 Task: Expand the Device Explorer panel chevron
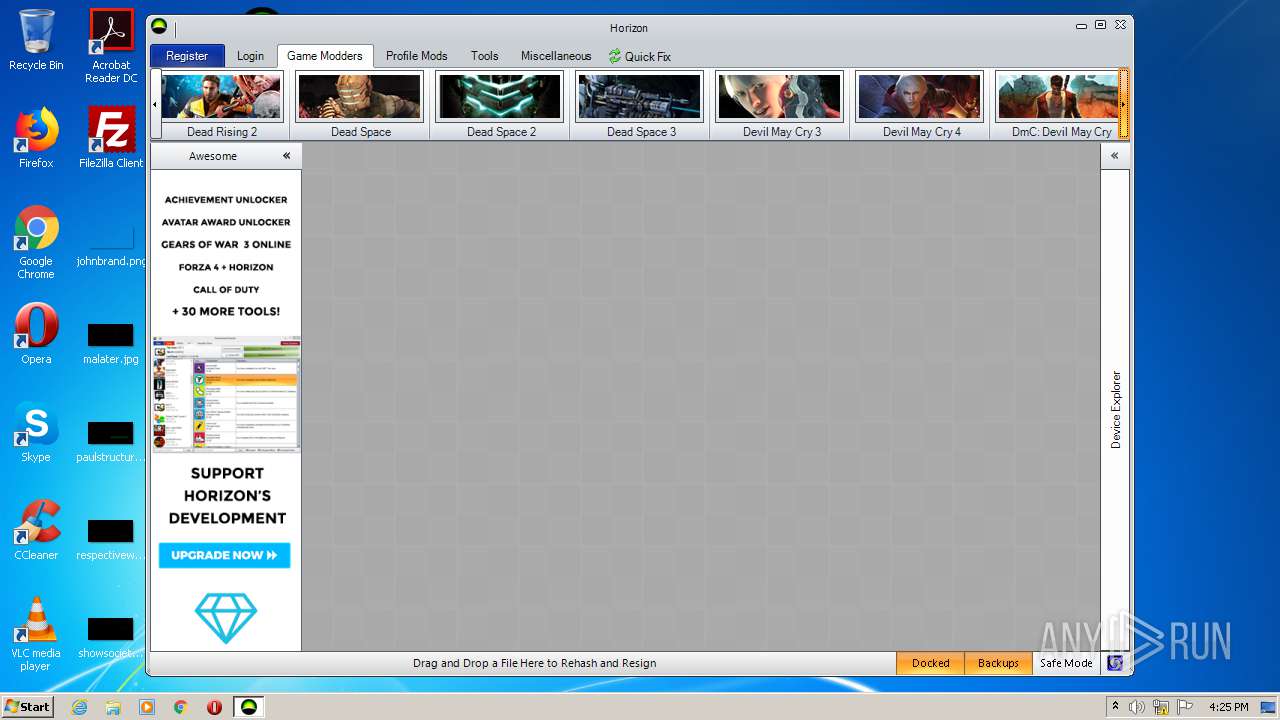[x=1115, y=156]
